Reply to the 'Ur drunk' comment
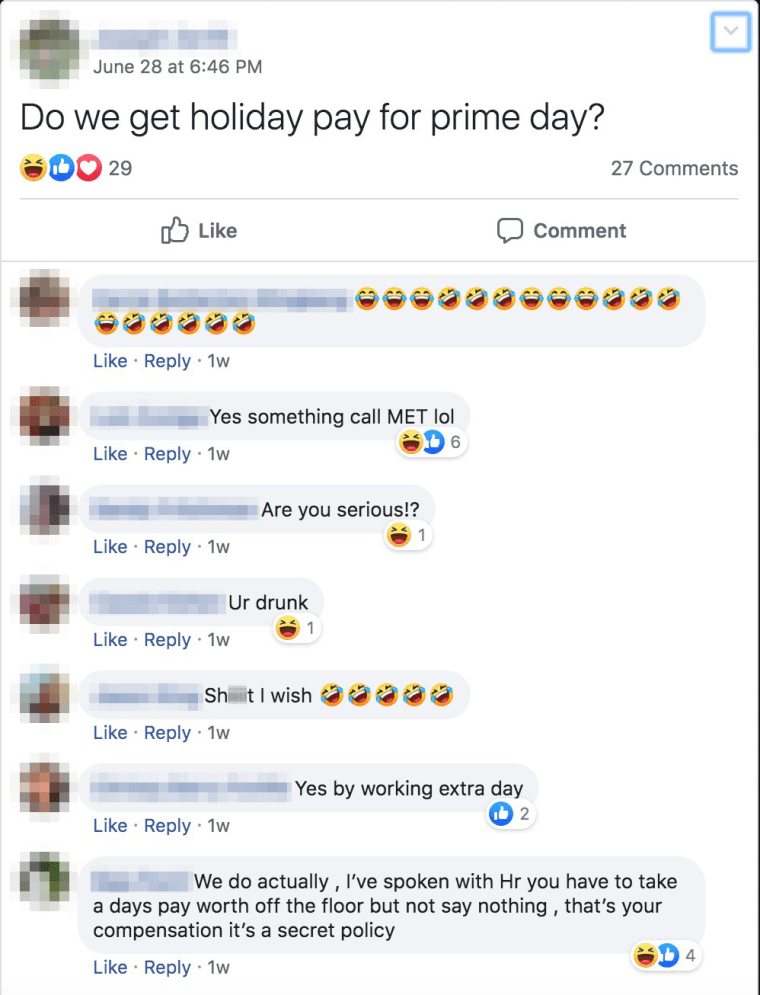 coord(167,640)
